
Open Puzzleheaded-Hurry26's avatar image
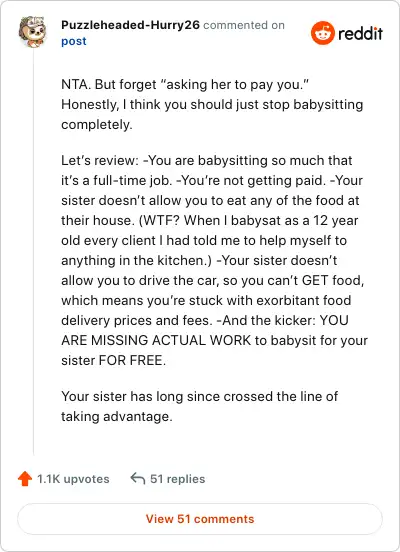coord(33,32)
